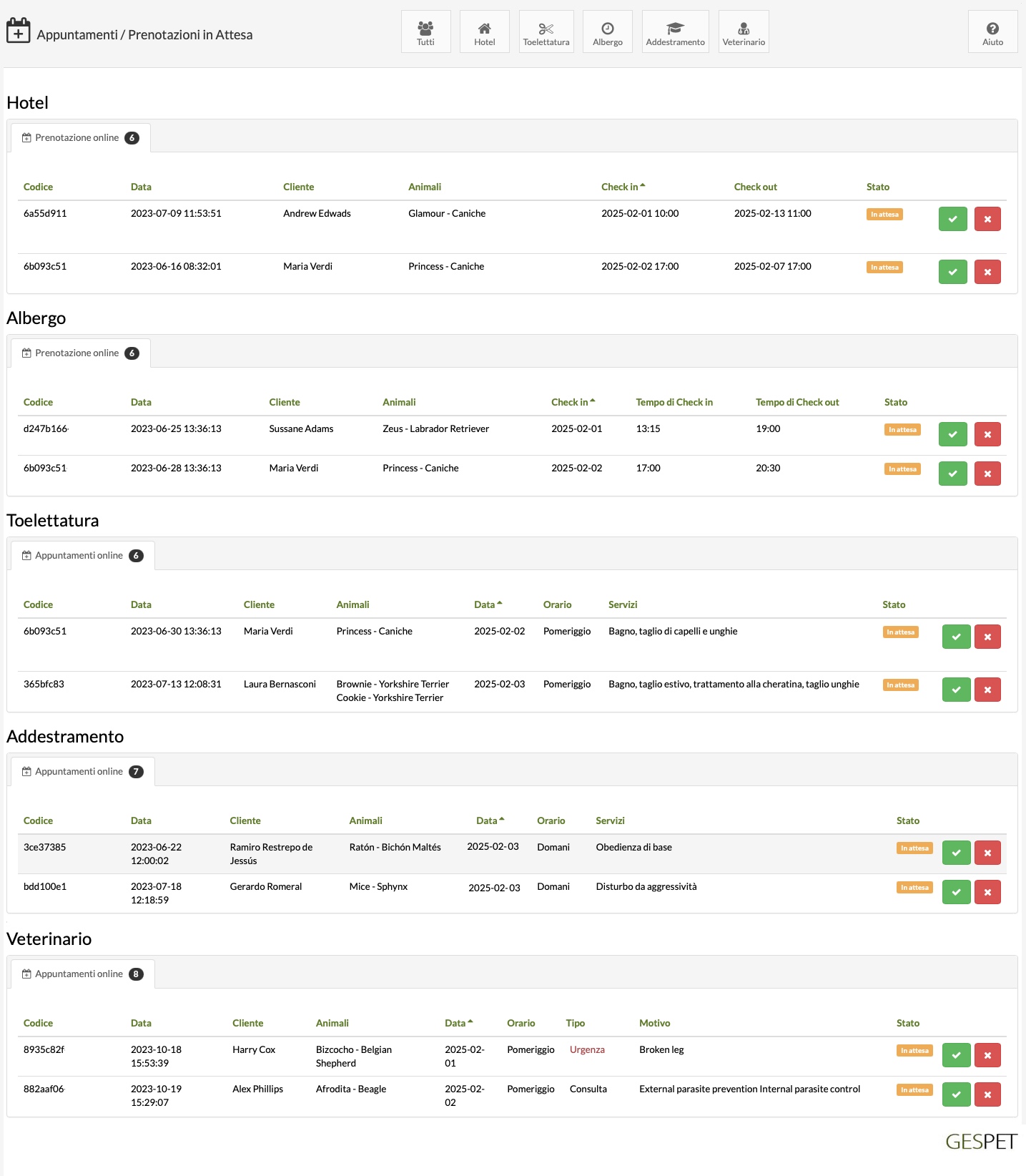Decline Gerardo Romeral training appointment

(987, 892)
